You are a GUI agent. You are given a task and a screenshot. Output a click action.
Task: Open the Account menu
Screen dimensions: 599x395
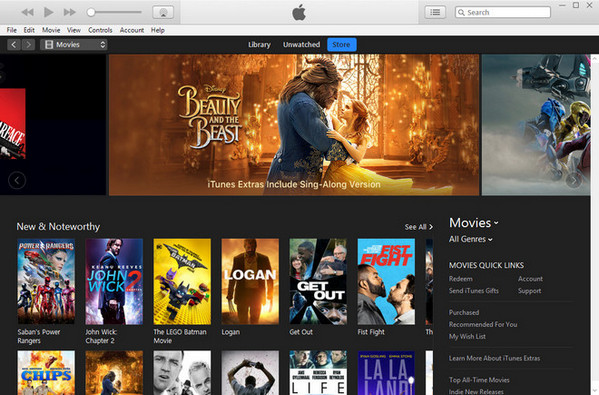pos(132,30)
